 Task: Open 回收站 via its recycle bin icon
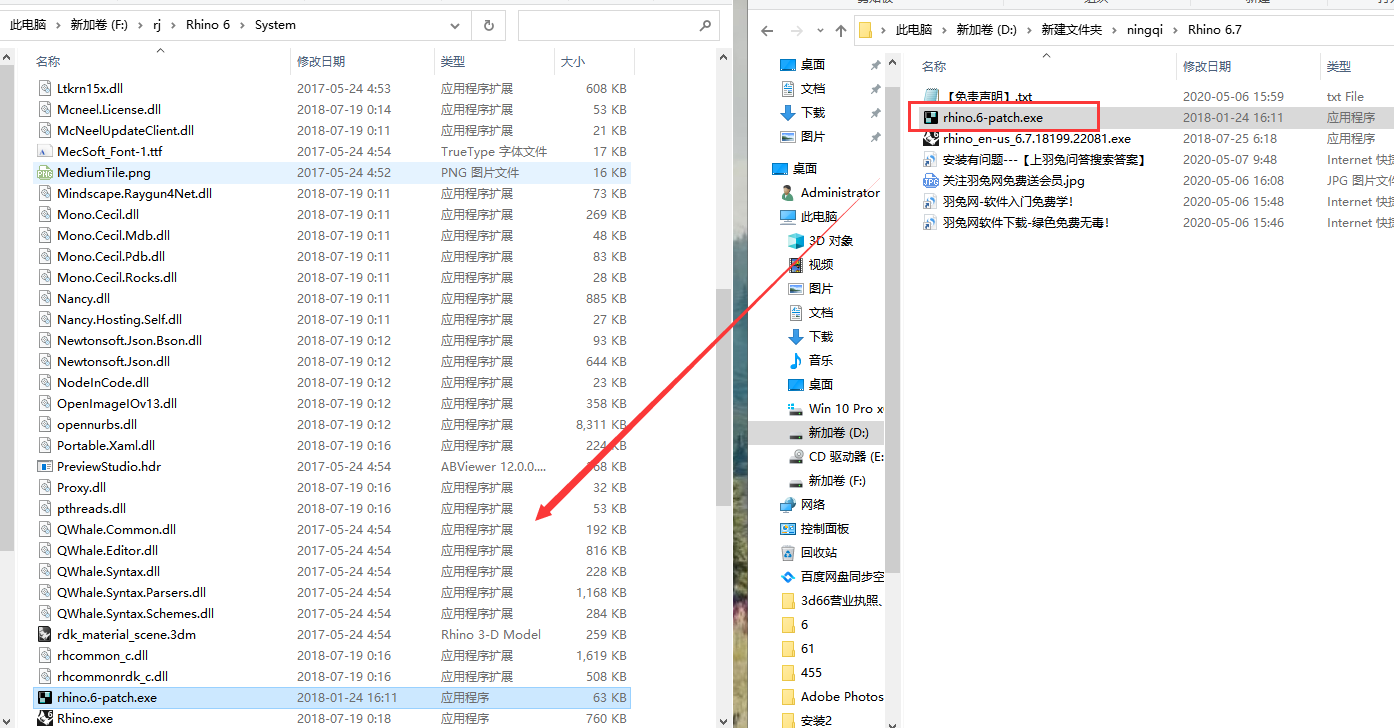tap(788, 553)
